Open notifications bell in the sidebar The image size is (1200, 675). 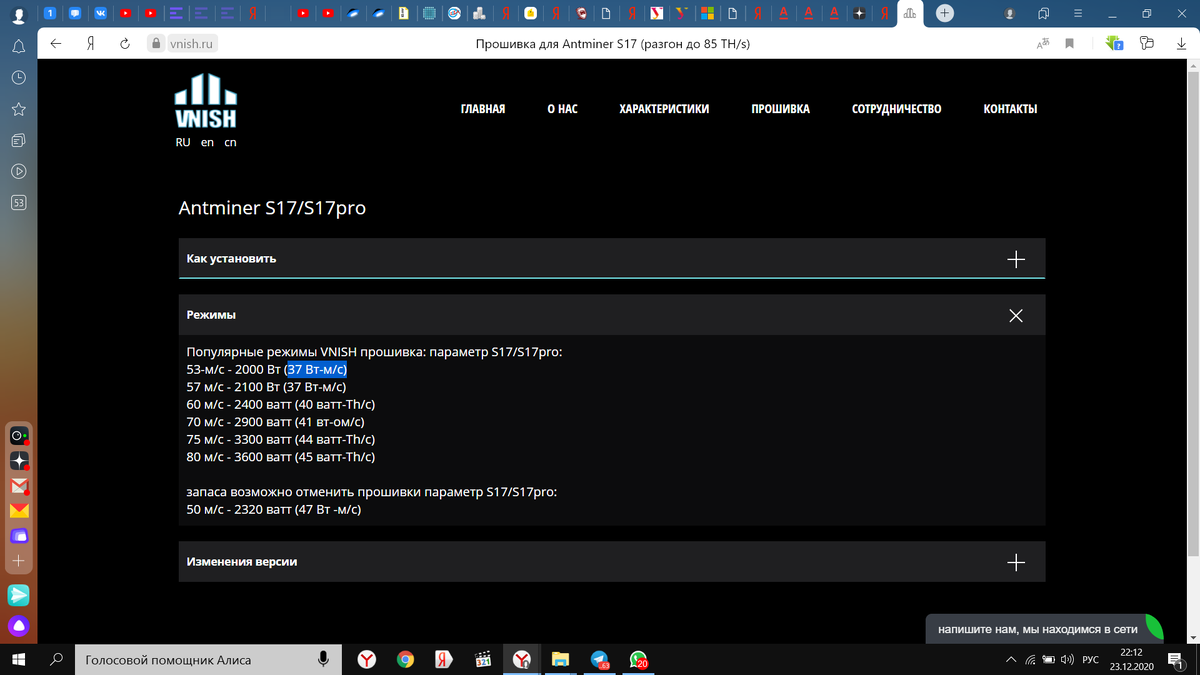coord(18,47)
